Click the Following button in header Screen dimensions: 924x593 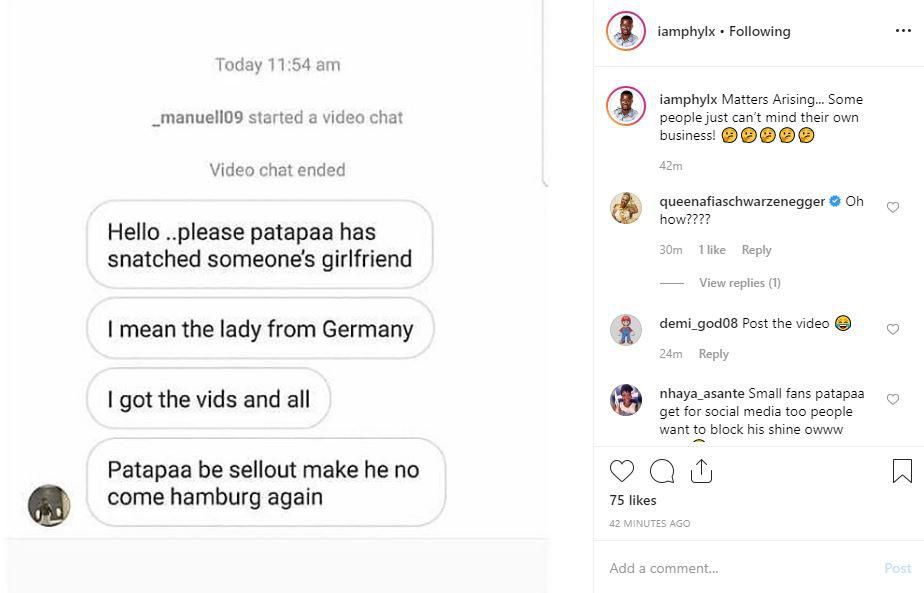(759, 31)
